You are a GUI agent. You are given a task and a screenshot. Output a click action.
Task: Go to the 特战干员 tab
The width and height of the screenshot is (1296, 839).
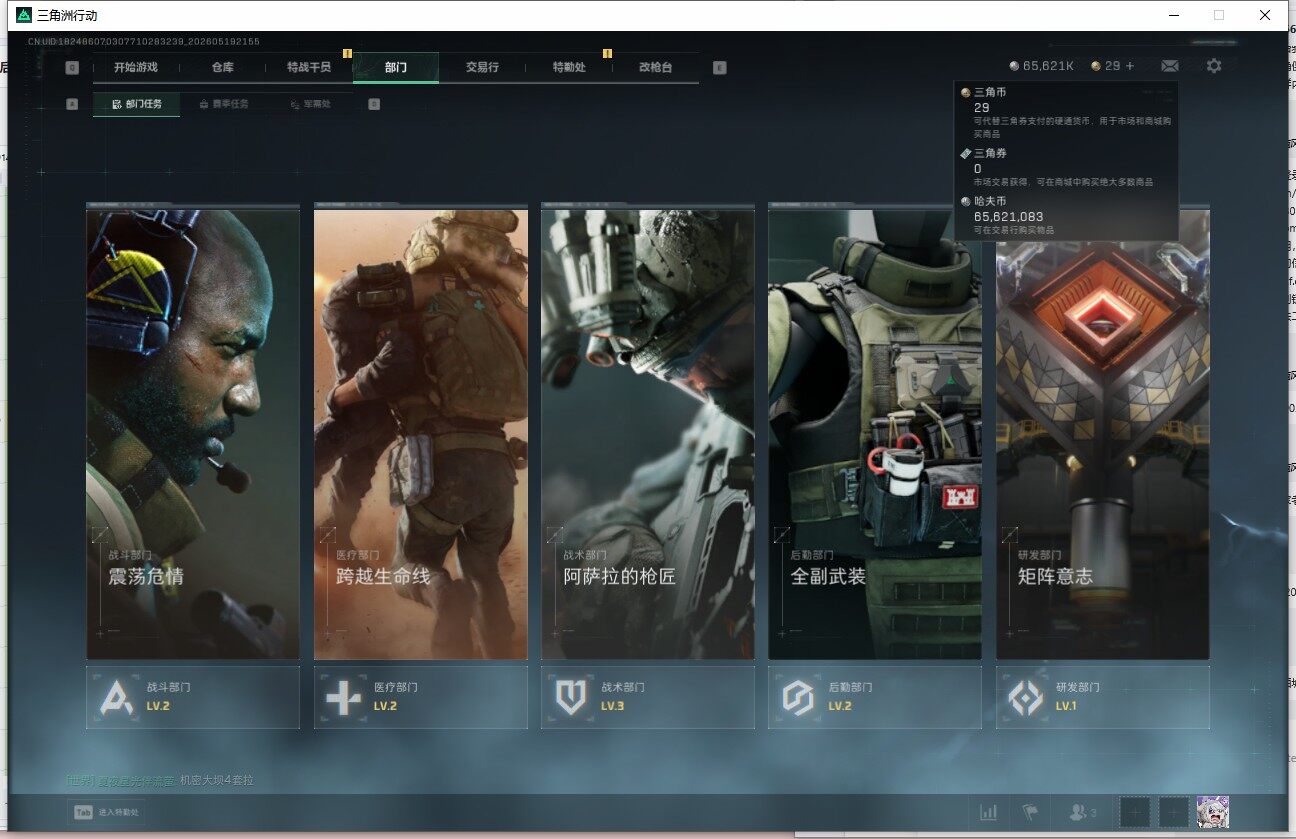309,68
